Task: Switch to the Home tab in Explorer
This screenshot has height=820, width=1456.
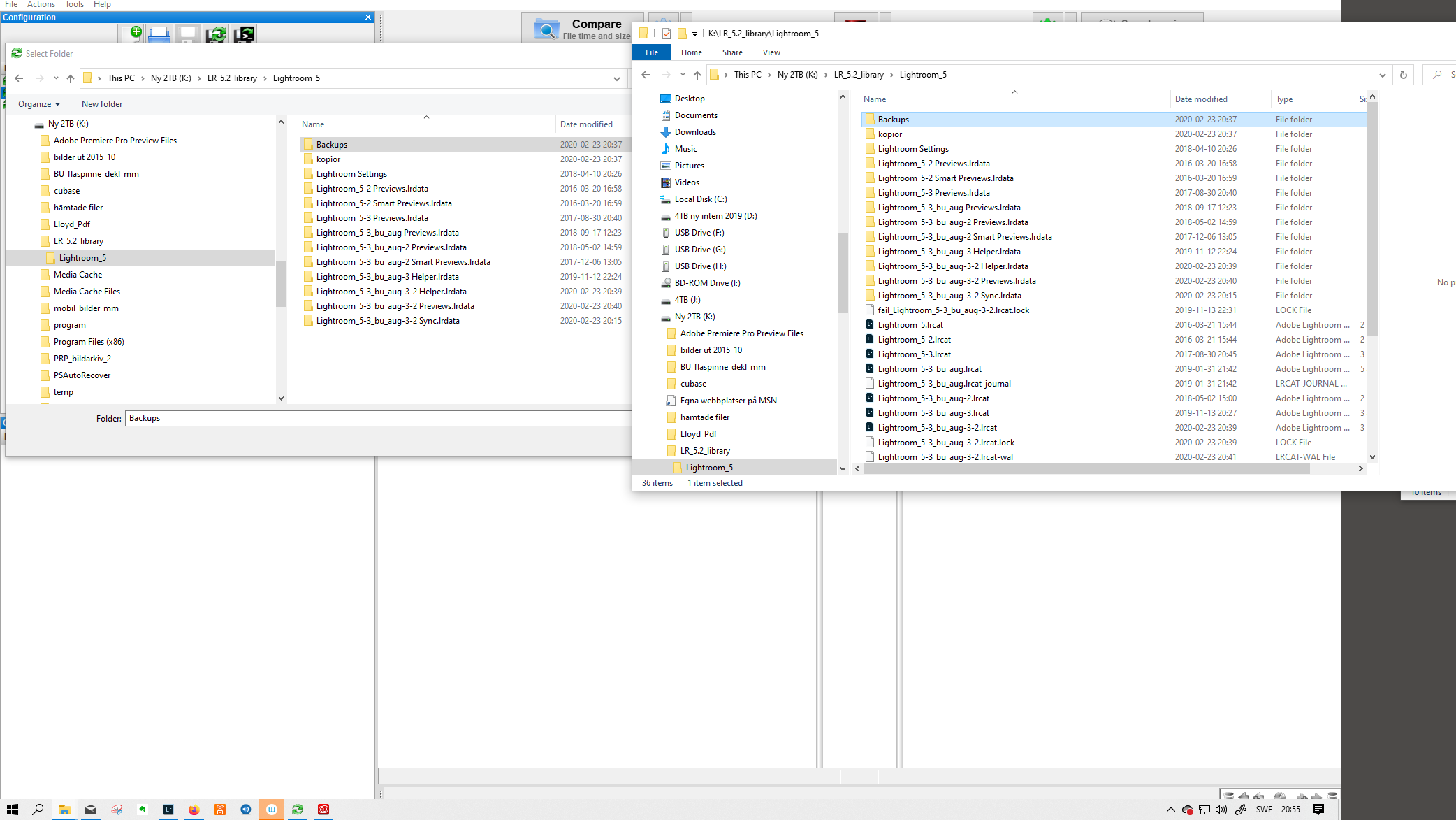Action: pyautogui.click(x=692, y=52)
